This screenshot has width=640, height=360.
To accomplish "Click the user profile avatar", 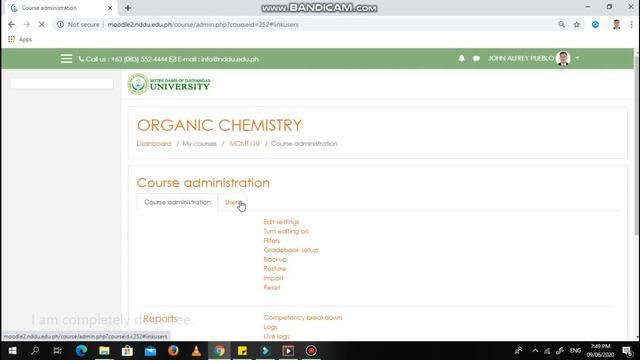I will (563, 58).
